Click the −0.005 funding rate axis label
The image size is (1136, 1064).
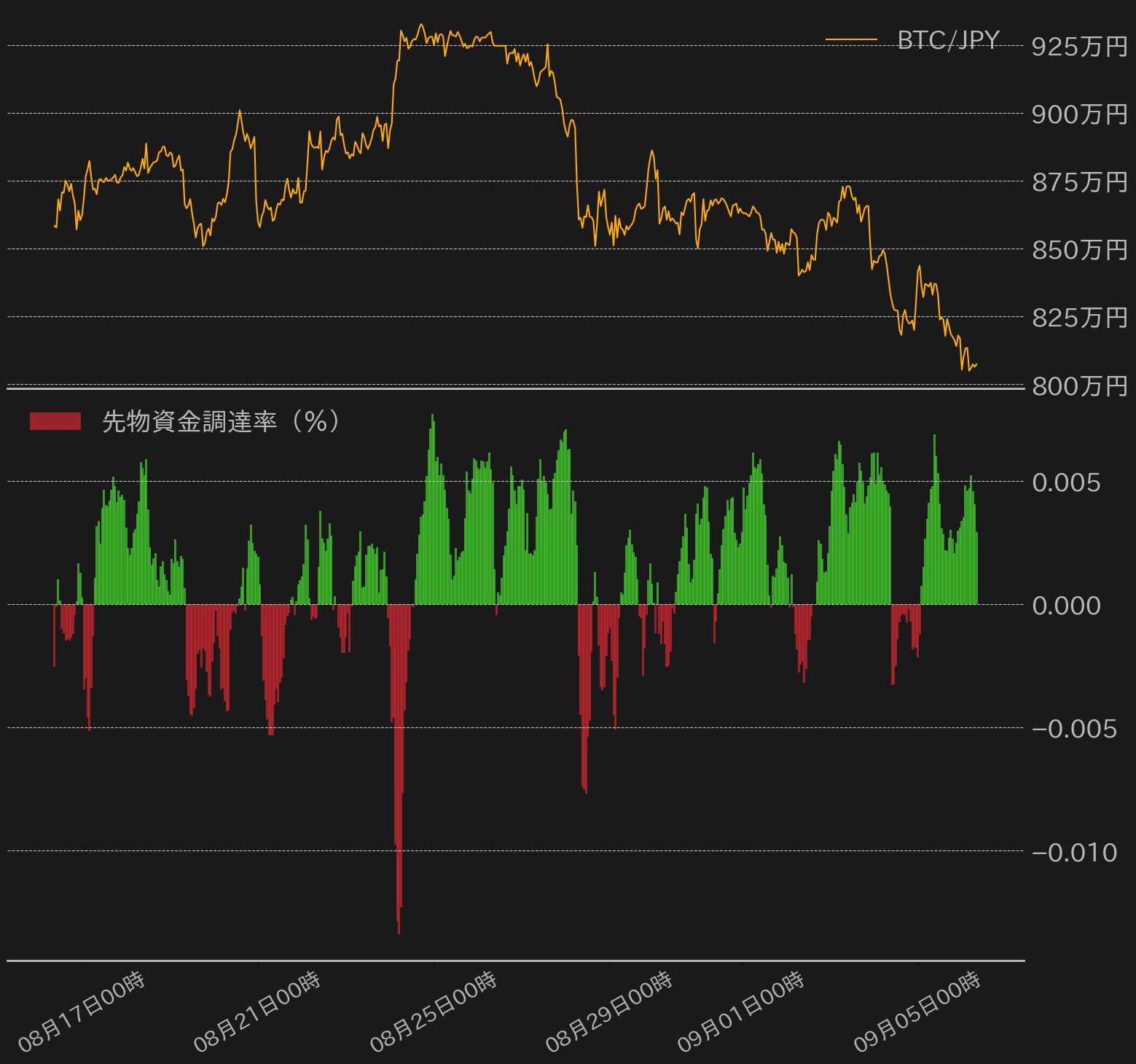[x=1074, y=729]
